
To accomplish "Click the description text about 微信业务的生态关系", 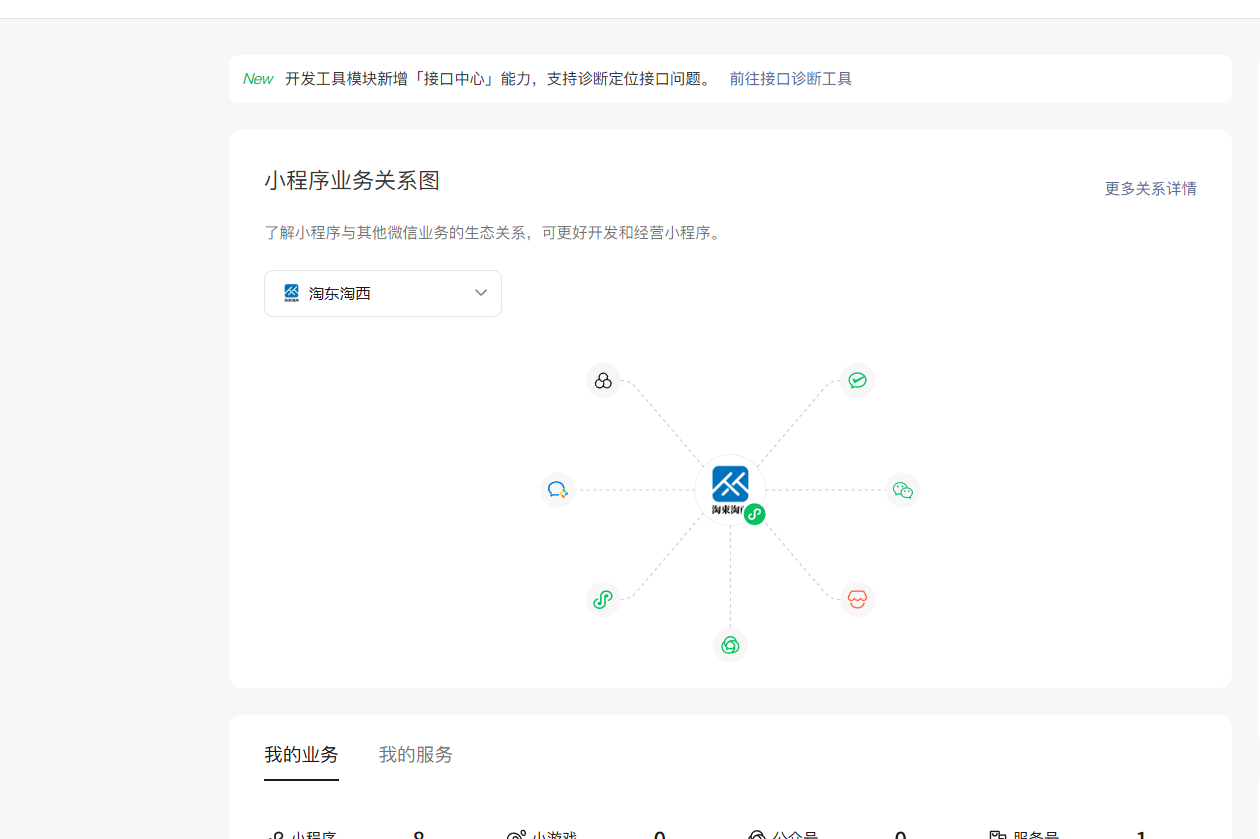I will click(493, 233).
